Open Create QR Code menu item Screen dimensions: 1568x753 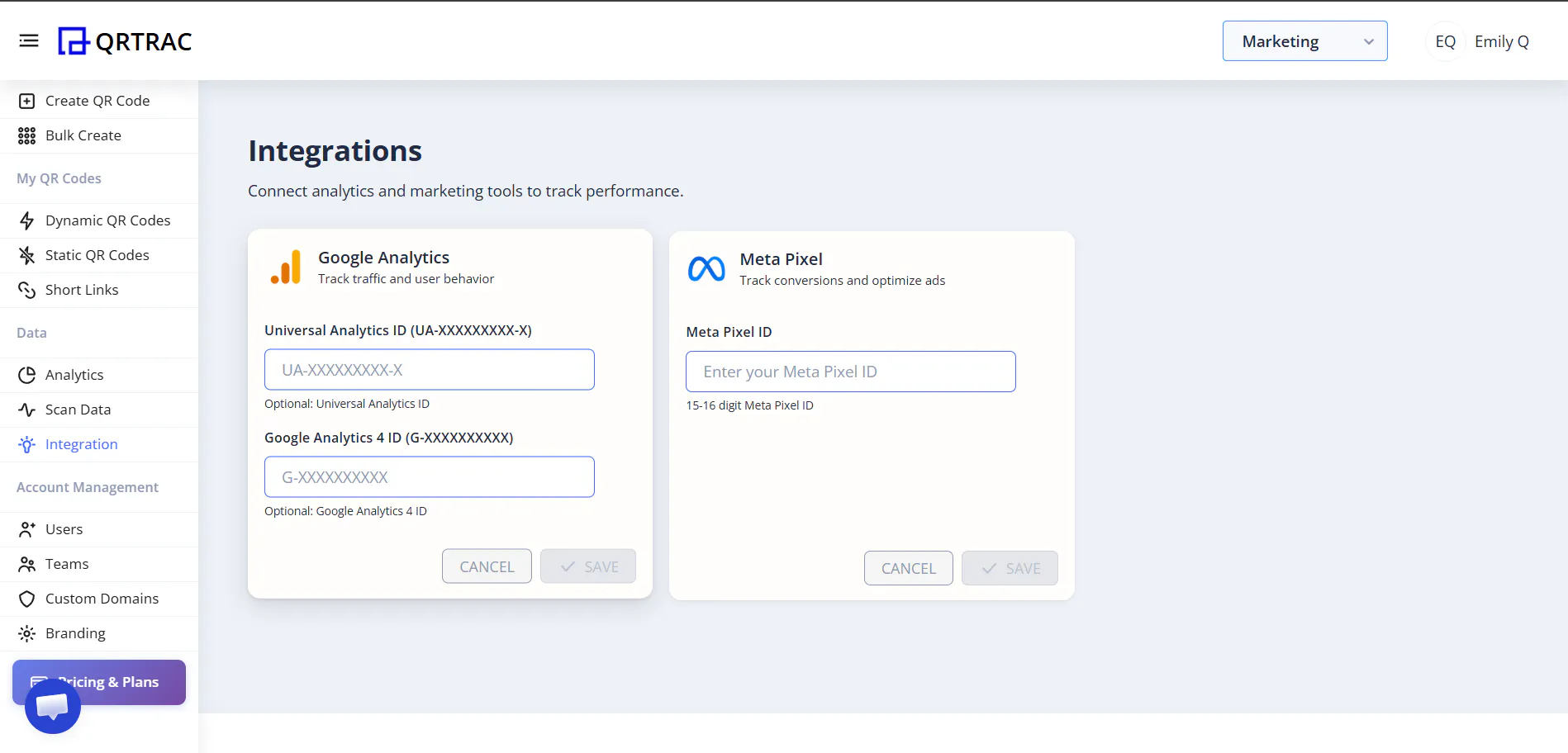[99, 101]
